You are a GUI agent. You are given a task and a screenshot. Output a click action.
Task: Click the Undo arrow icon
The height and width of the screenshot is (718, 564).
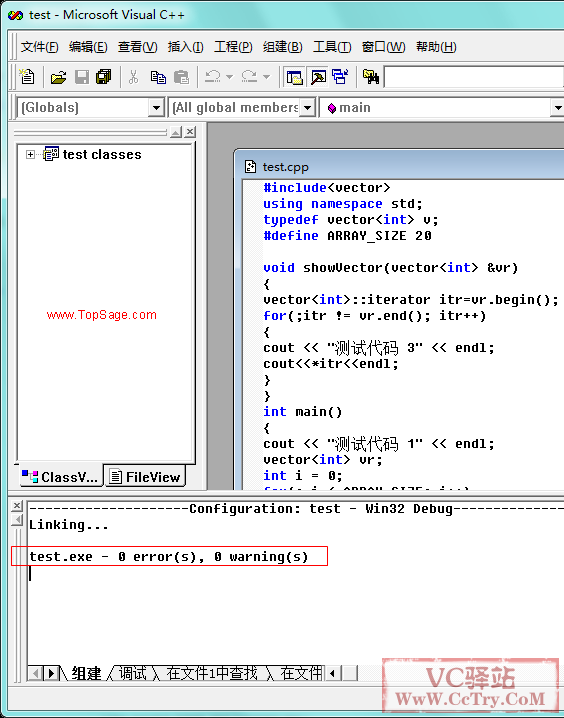point(212,76)
